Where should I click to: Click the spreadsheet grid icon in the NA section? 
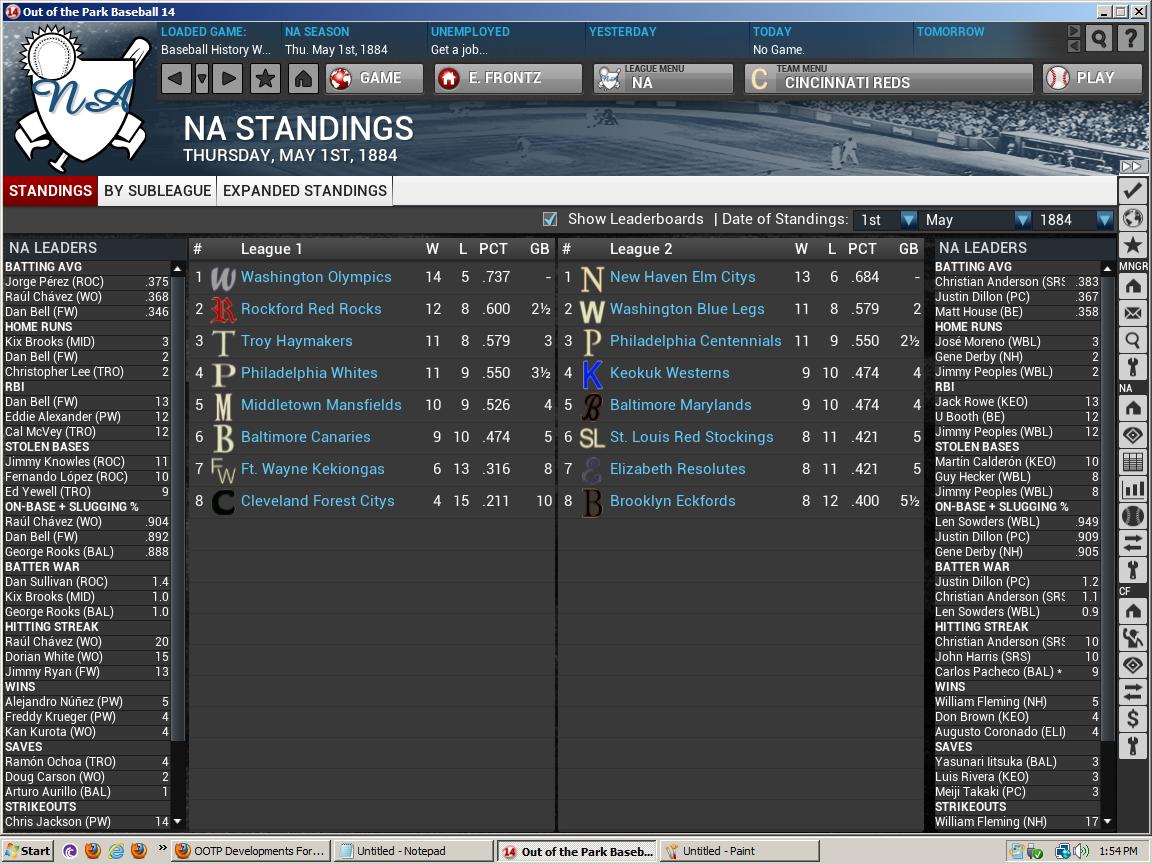1133,462
